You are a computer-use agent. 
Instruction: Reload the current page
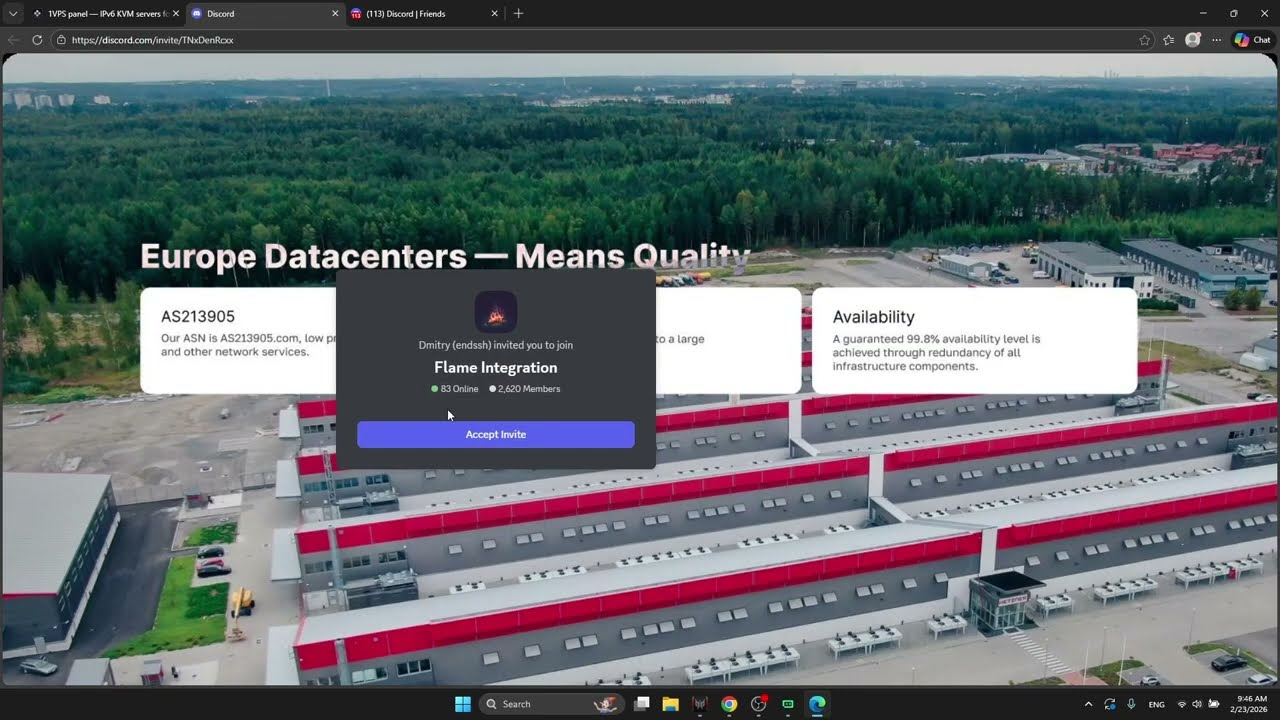click(x=37, y=40)
